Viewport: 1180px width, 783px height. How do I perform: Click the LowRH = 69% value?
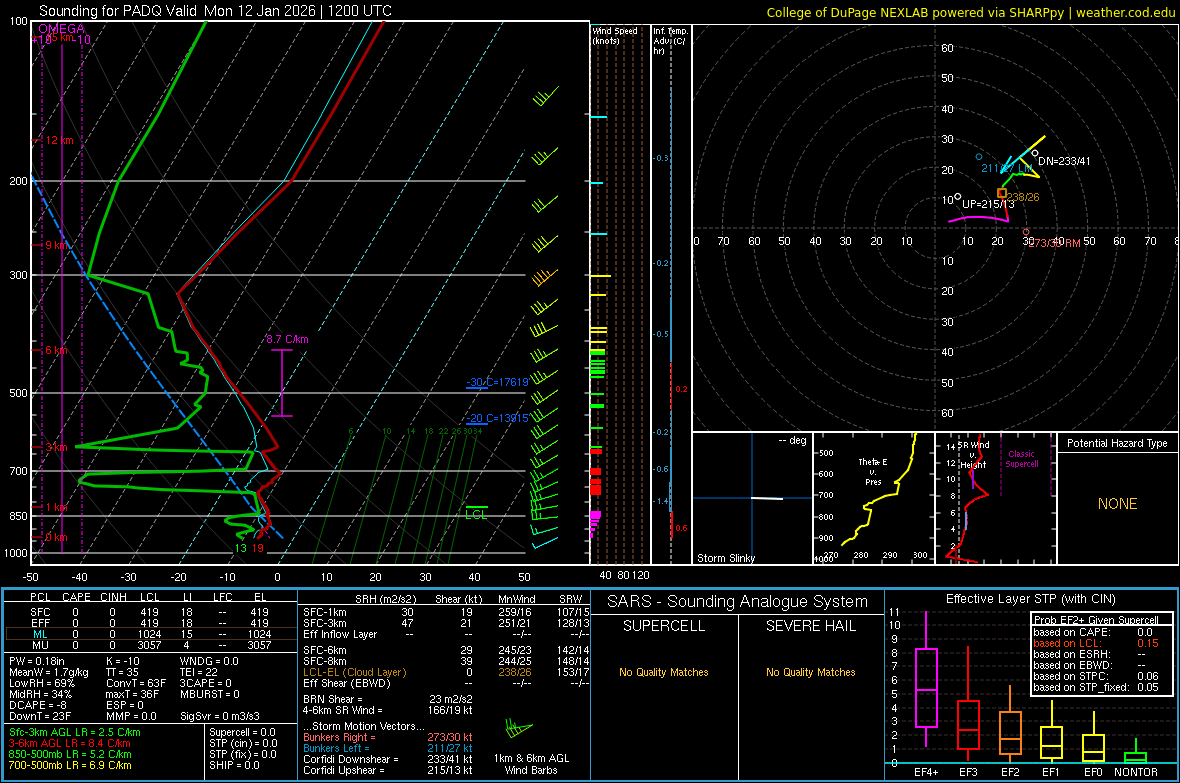(42, 683)
